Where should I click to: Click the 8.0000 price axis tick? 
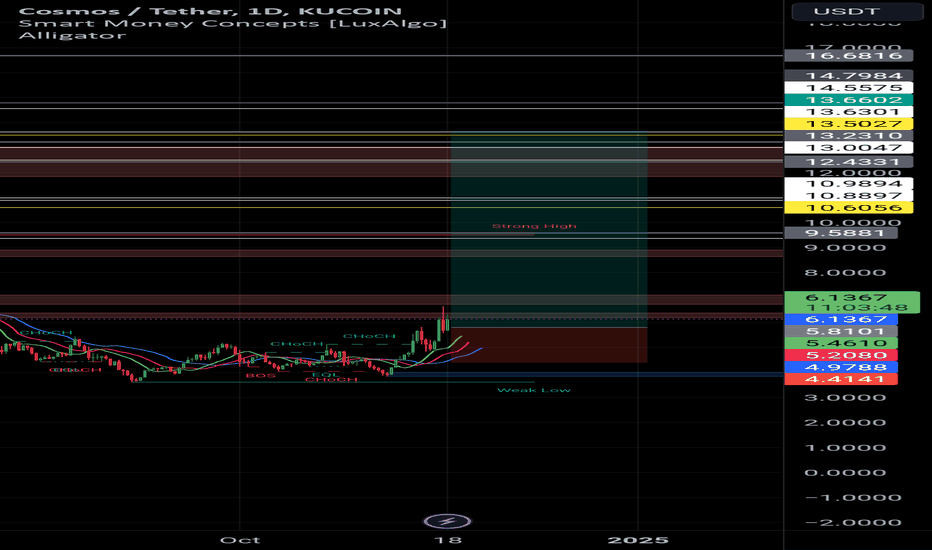click(845, 273)
